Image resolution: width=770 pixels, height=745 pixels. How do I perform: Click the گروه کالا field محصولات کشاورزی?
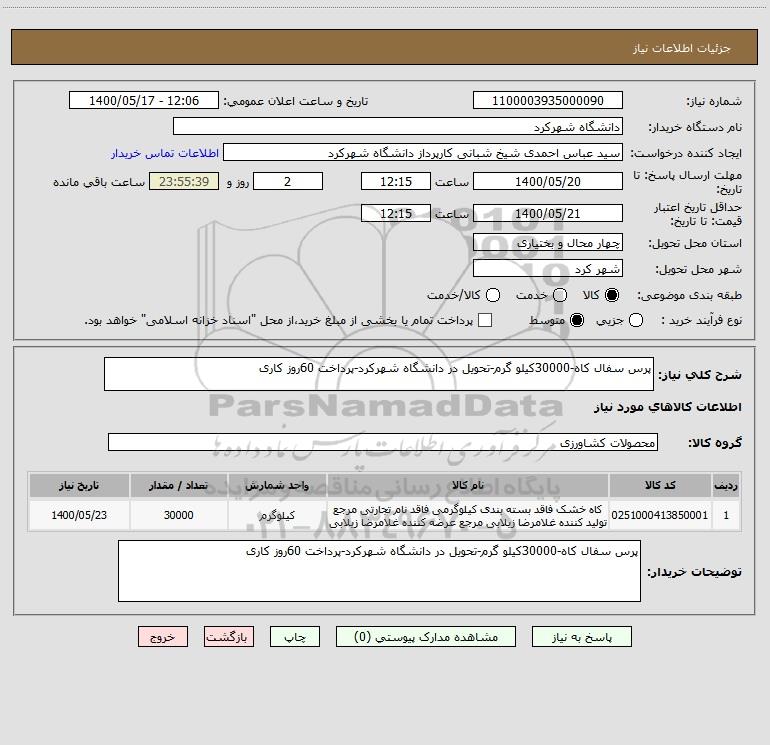coord(383,442)
